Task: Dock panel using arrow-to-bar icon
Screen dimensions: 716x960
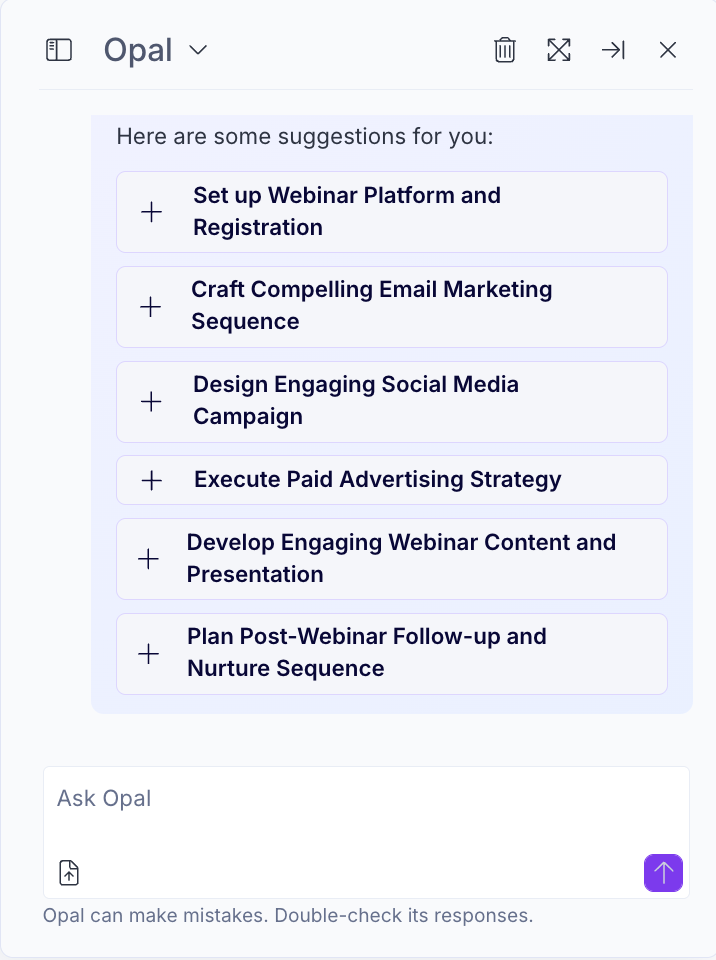Action: (x=613, y=50)
